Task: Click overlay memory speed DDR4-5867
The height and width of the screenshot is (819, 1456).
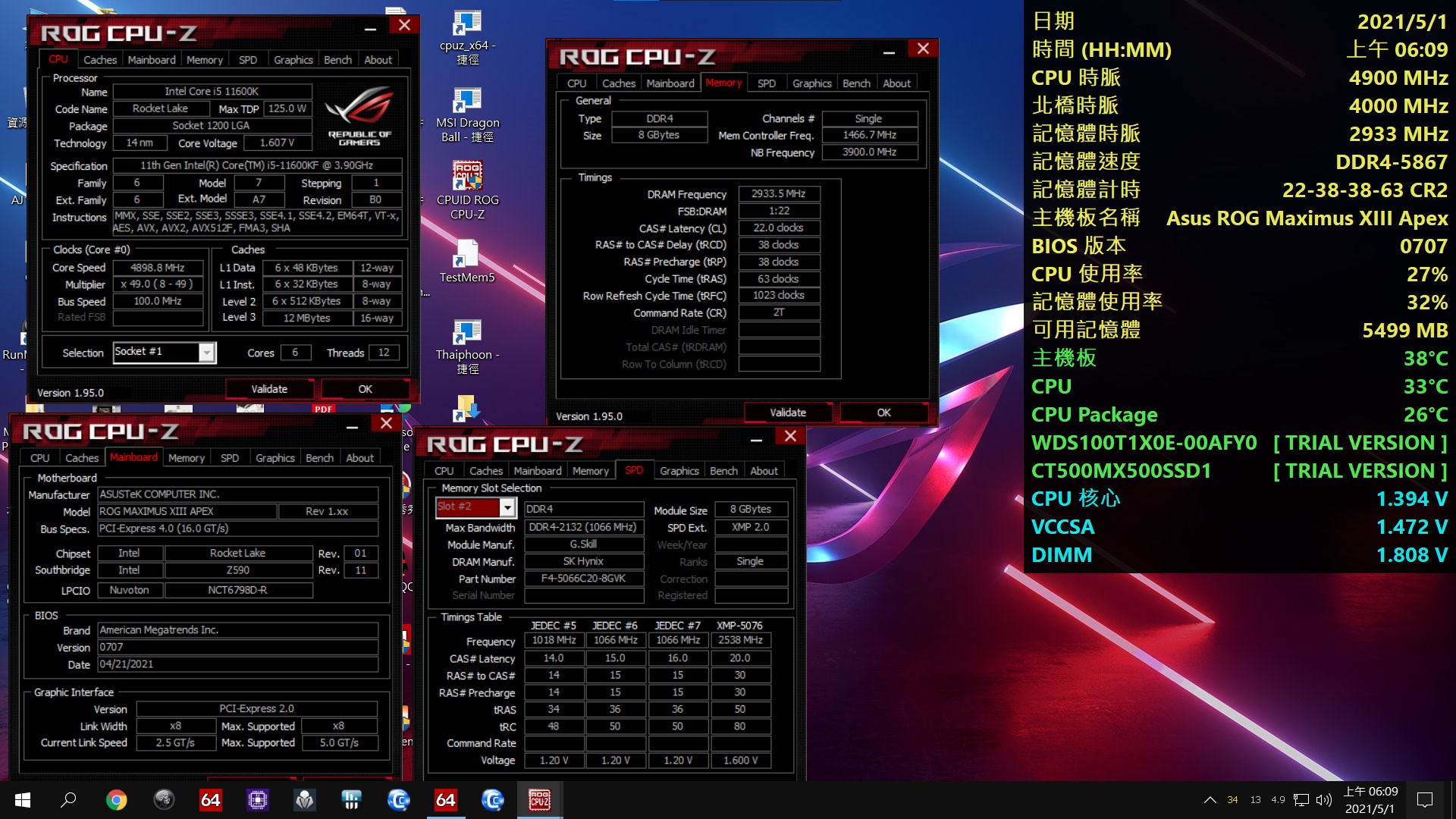Action: click(1392, 162)
